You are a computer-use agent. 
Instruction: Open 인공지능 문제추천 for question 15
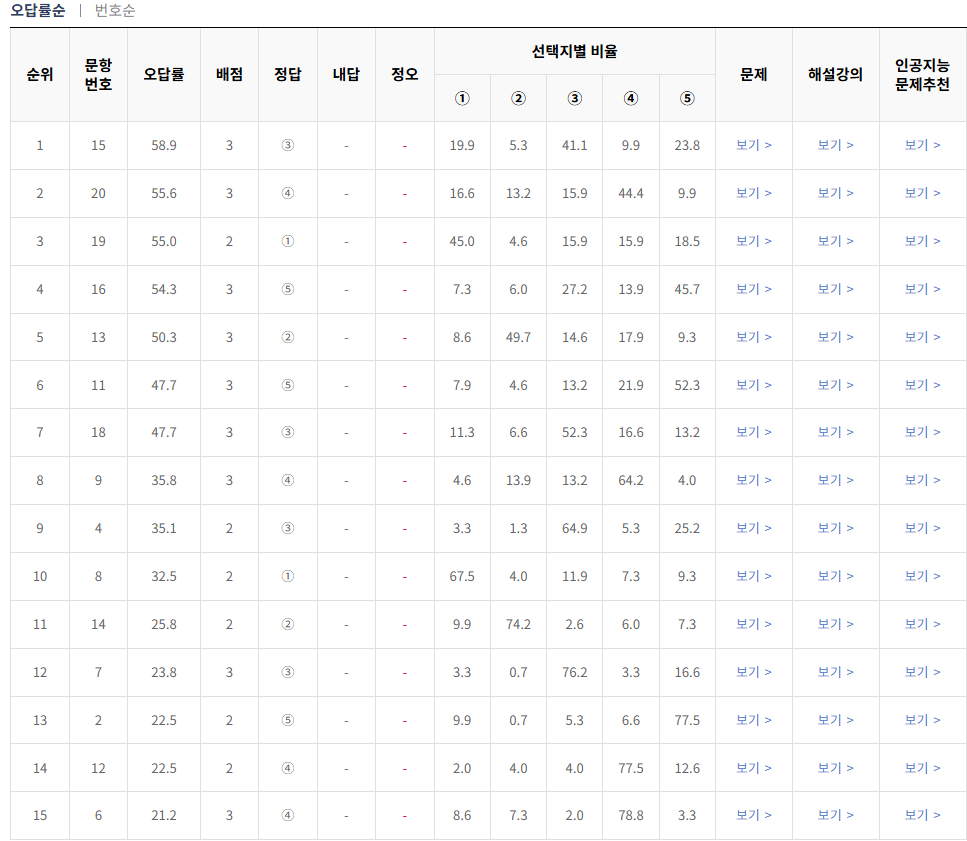[921, 145]
